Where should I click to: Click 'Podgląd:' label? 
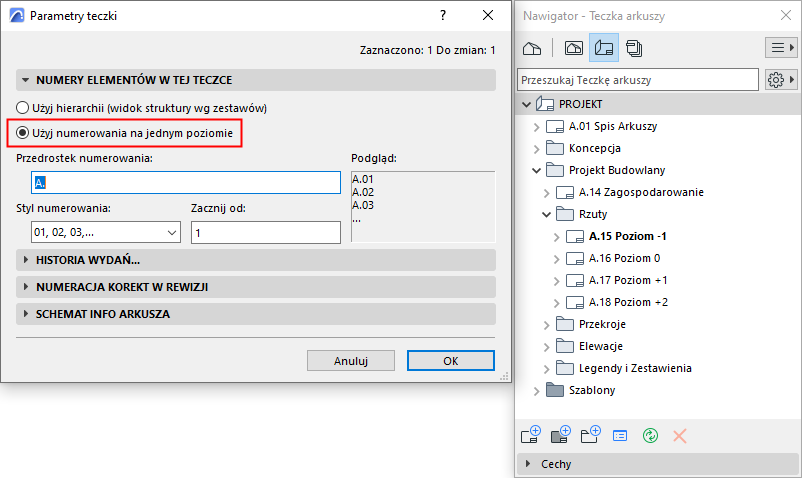(374, 158)
